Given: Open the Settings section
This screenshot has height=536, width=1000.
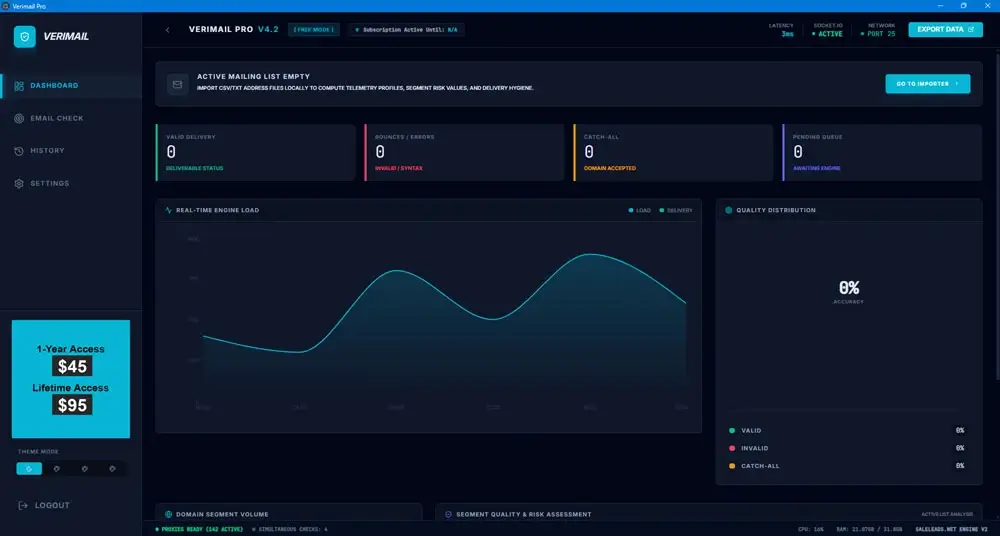Looking at the screenshot, I should pos(71,183).
